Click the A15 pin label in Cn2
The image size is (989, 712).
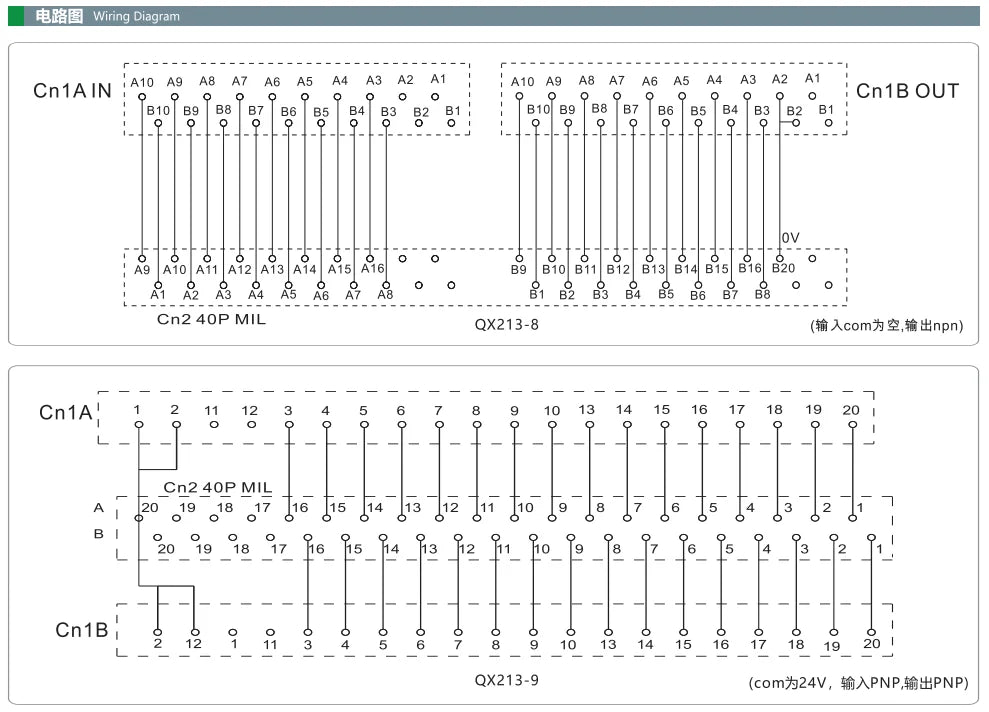[x=339, y=269]
